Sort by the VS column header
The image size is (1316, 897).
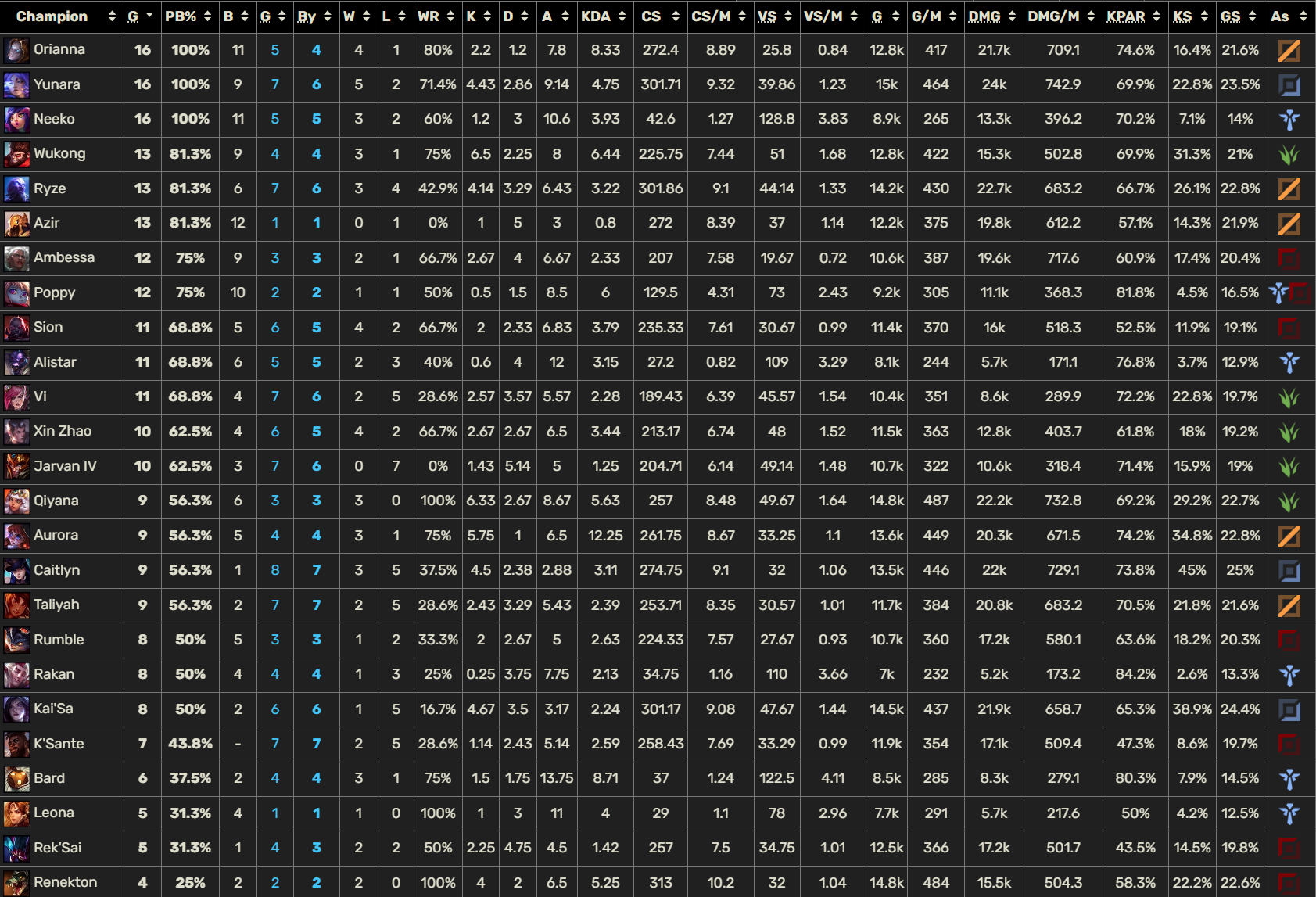point(776,16)
